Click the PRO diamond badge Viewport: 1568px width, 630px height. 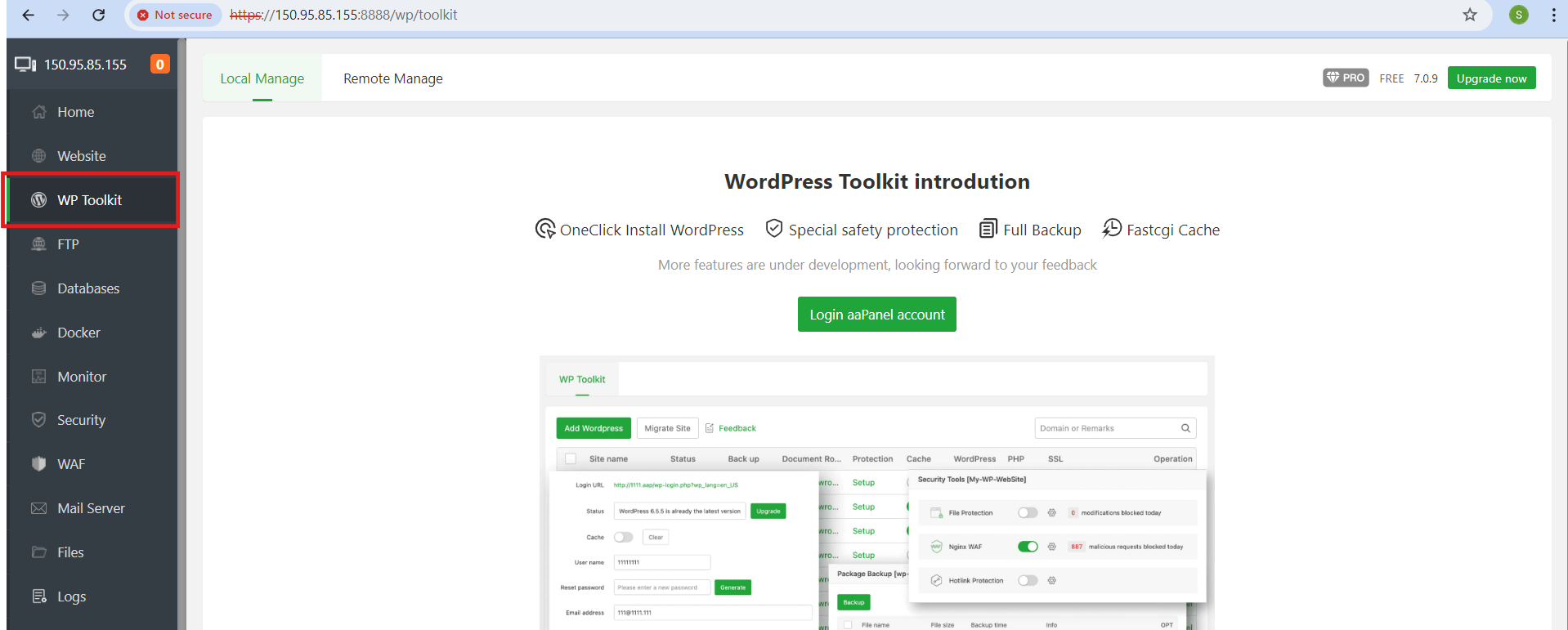point(1346,78)
